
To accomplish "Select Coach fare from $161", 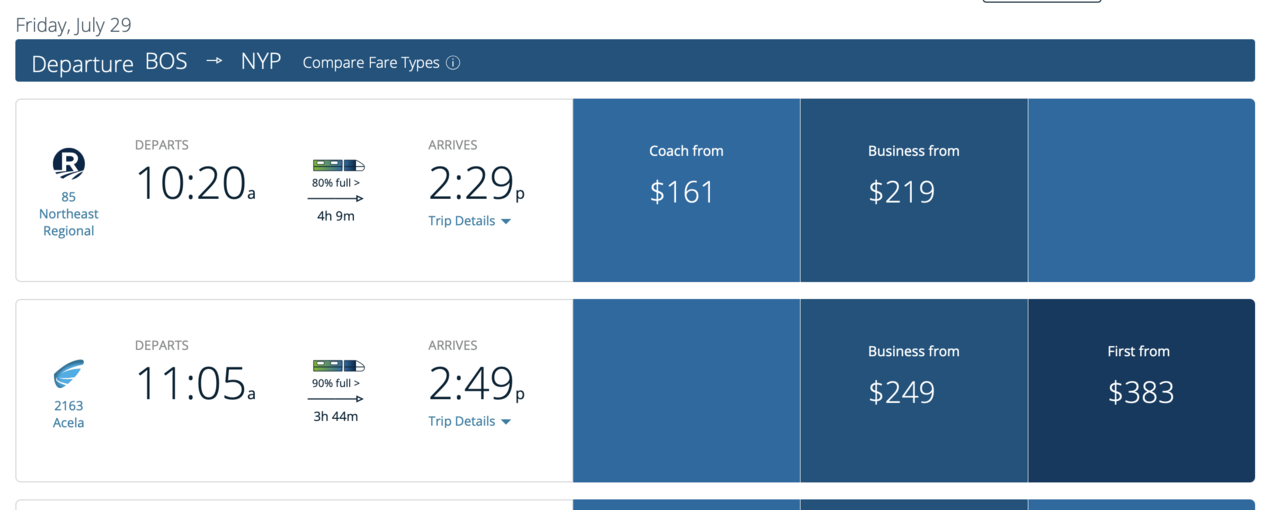I will pyautogui.click(x=686, y=190).
